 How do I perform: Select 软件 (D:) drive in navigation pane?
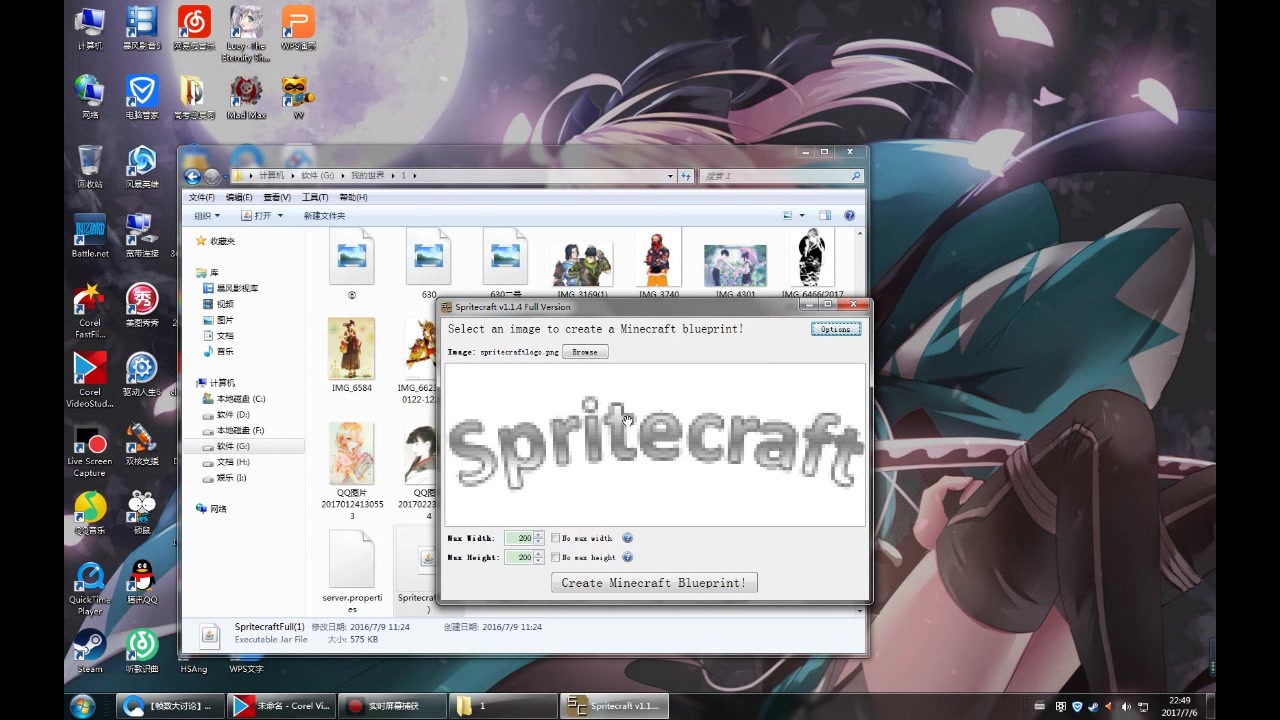[x=226, y=415]
